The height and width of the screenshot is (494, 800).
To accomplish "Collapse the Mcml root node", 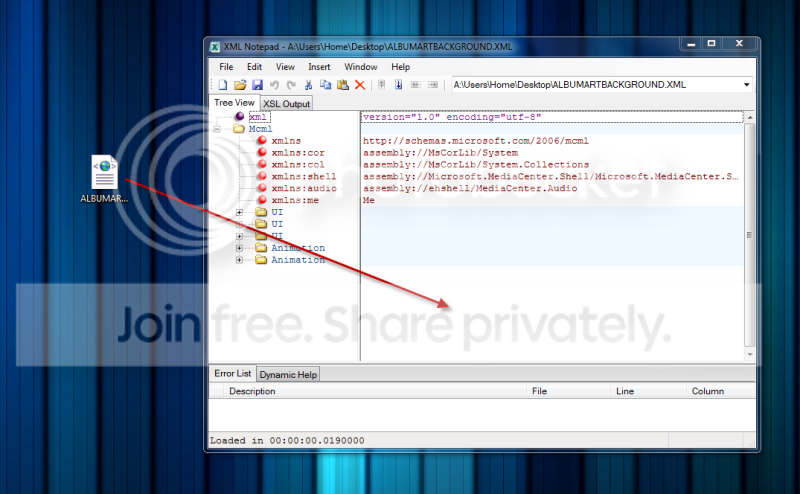I will point(217,129).
